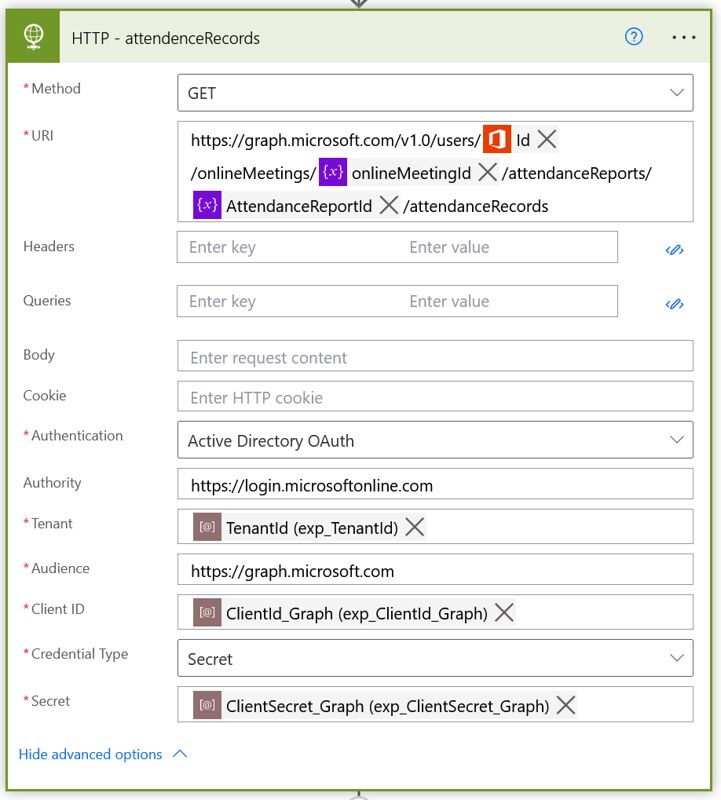Remove the AttendanceReportId variable token

click(389, 206)
